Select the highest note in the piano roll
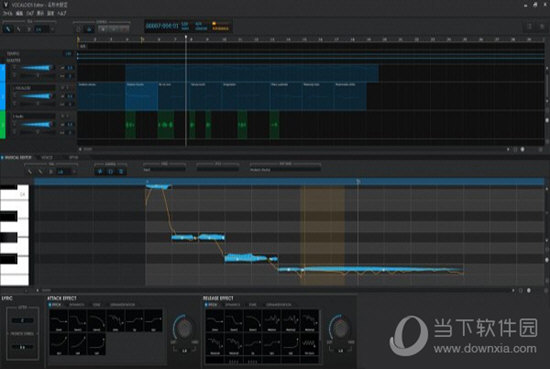 [159, 186]
